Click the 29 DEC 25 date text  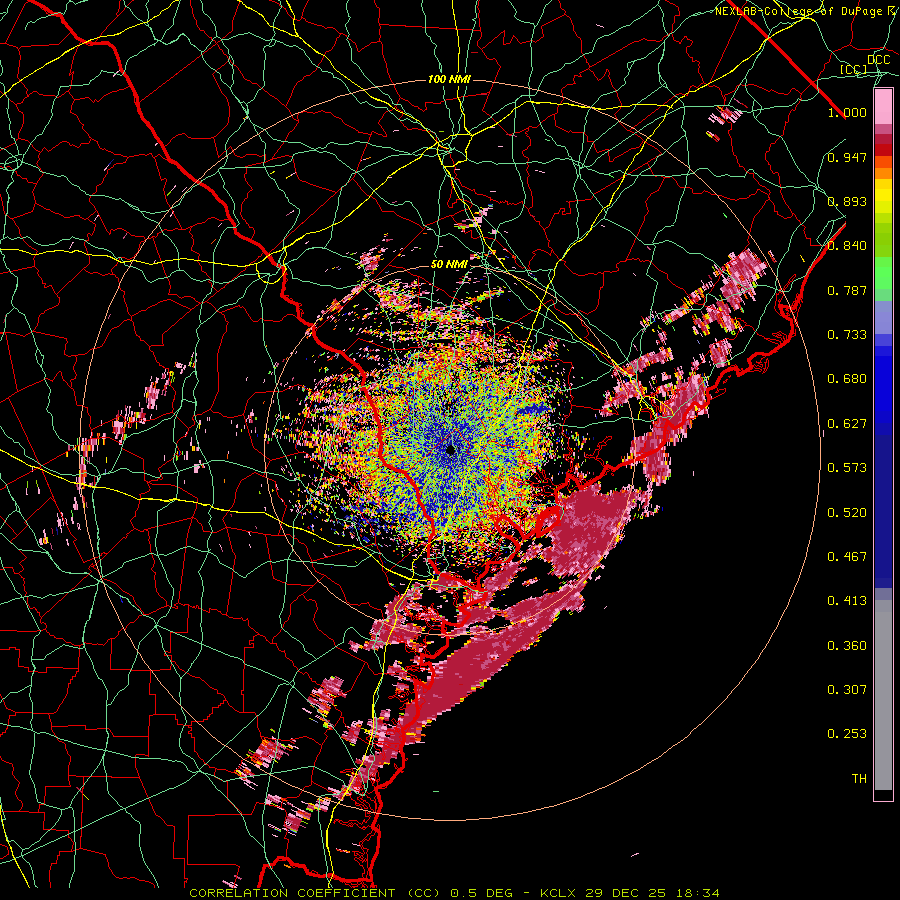(x=626, y=893)
